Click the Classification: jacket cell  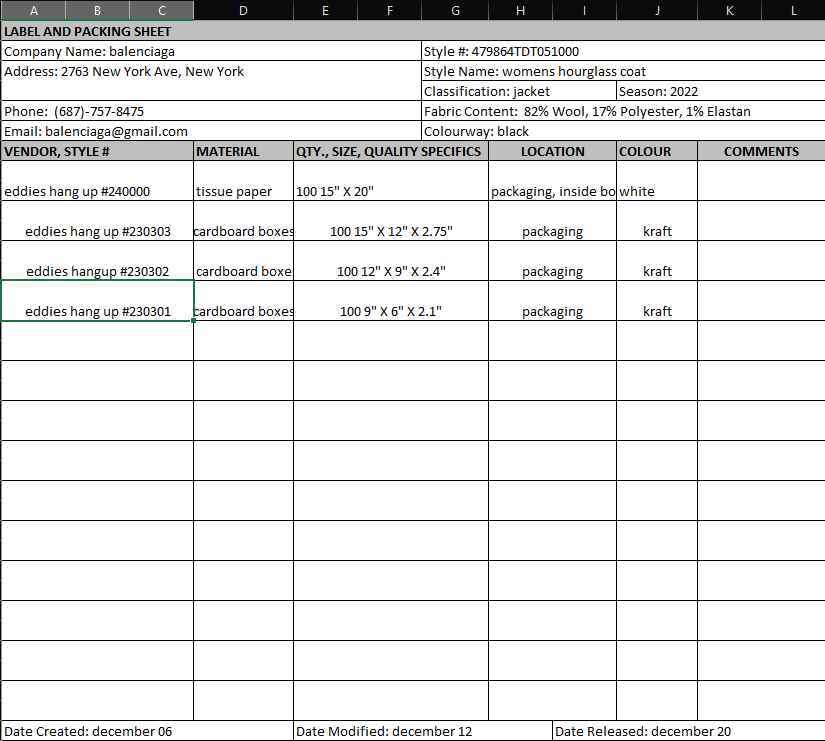(519, 91)
